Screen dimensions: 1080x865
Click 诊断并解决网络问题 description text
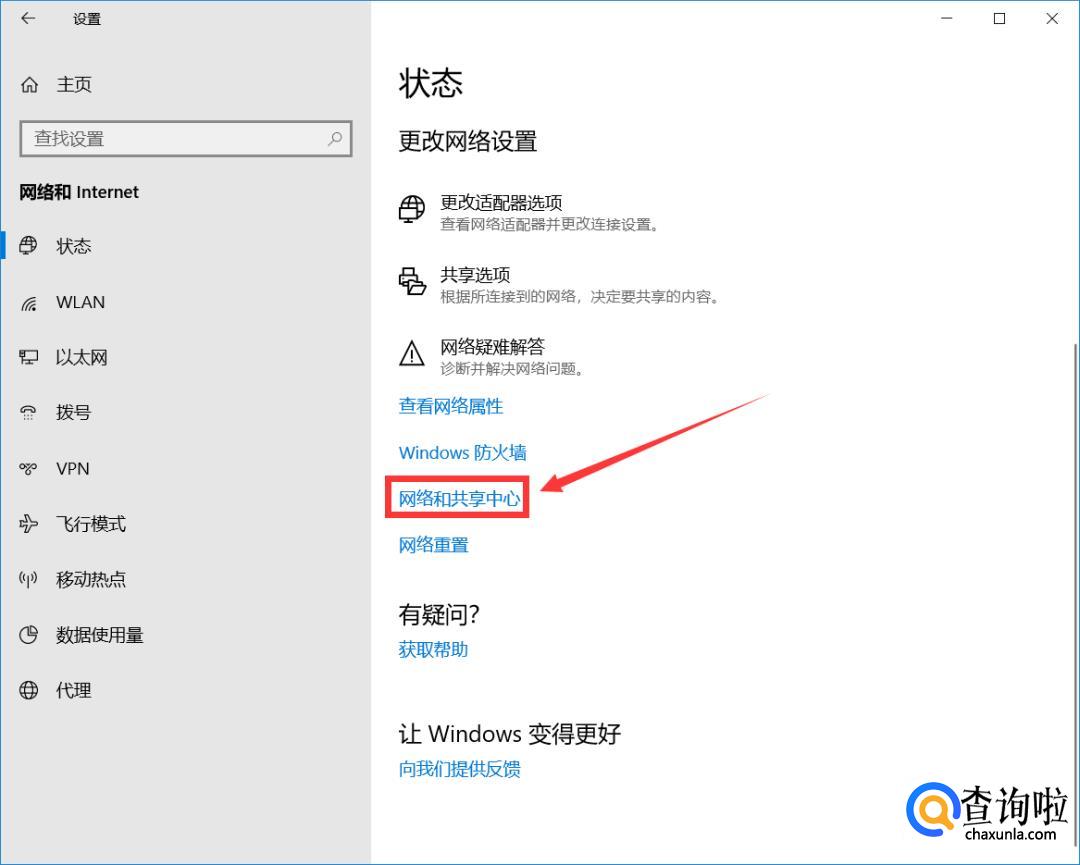pos(512,369)
